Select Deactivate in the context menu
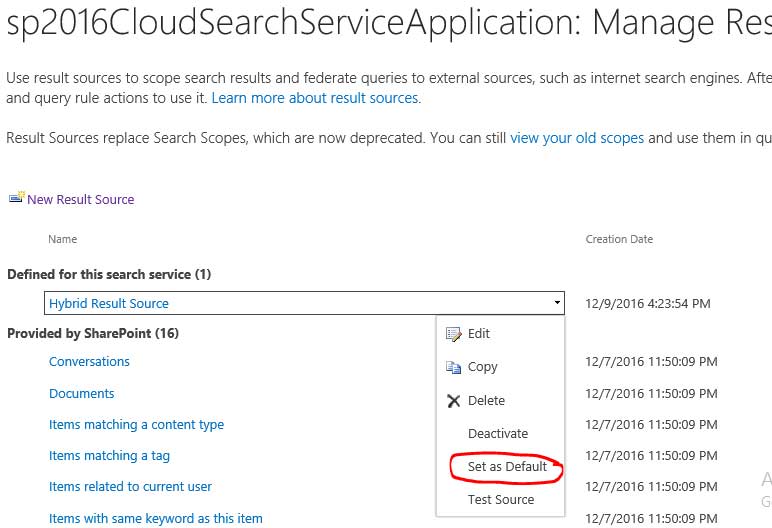 coord(498,433)
